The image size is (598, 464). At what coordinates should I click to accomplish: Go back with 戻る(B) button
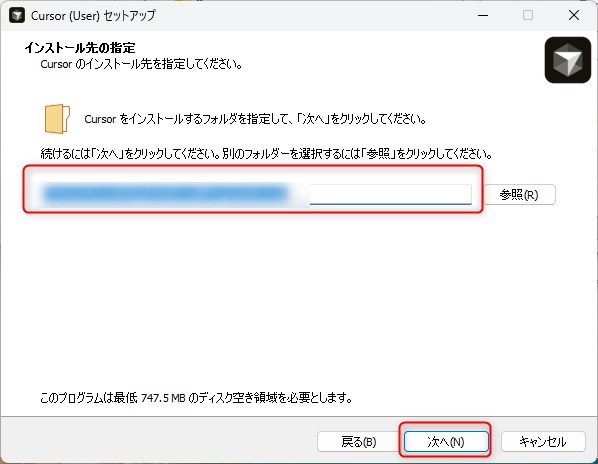(358, 442)
